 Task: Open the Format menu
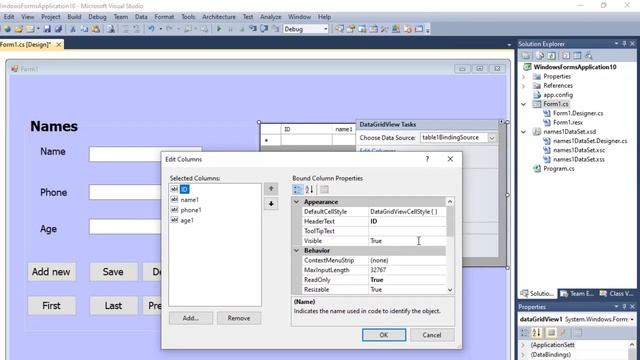tap(164, 17)
